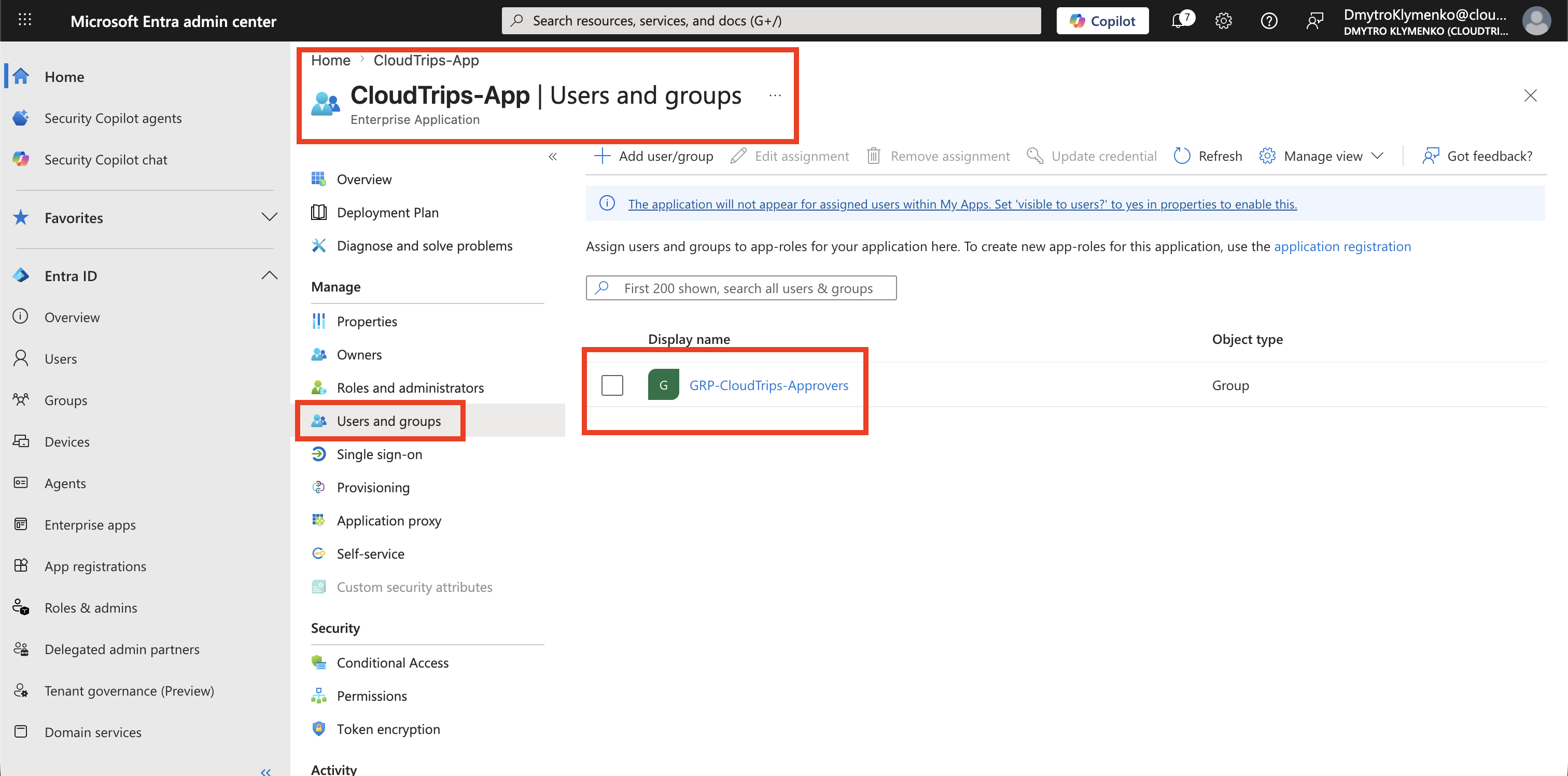1568x776 pixels.
Task: Click Home breadcrumb link
Action: 330,60
